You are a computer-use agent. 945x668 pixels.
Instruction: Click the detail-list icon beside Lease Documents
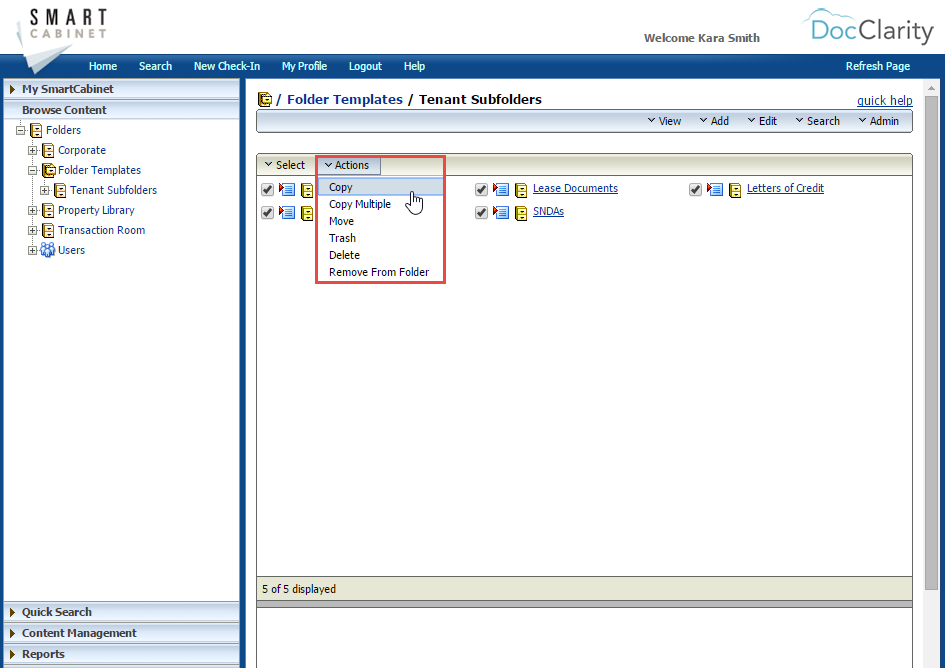pyautogui.click(x=500, y=189)
